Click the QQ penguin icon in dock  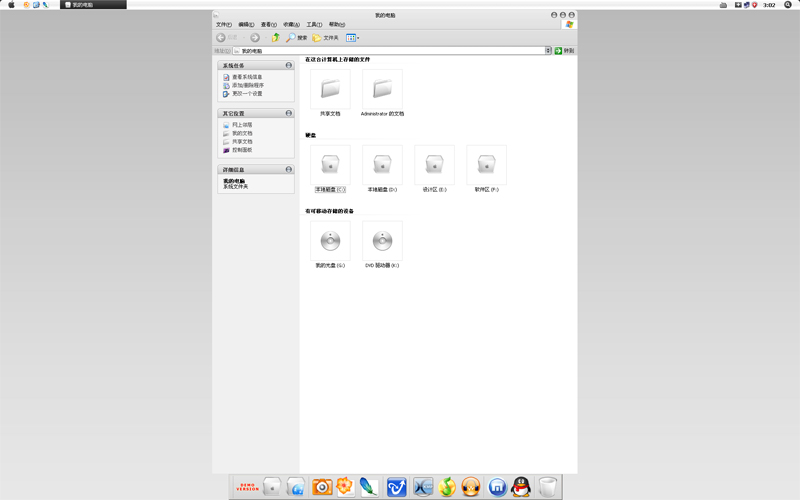[x=521, y=487]
